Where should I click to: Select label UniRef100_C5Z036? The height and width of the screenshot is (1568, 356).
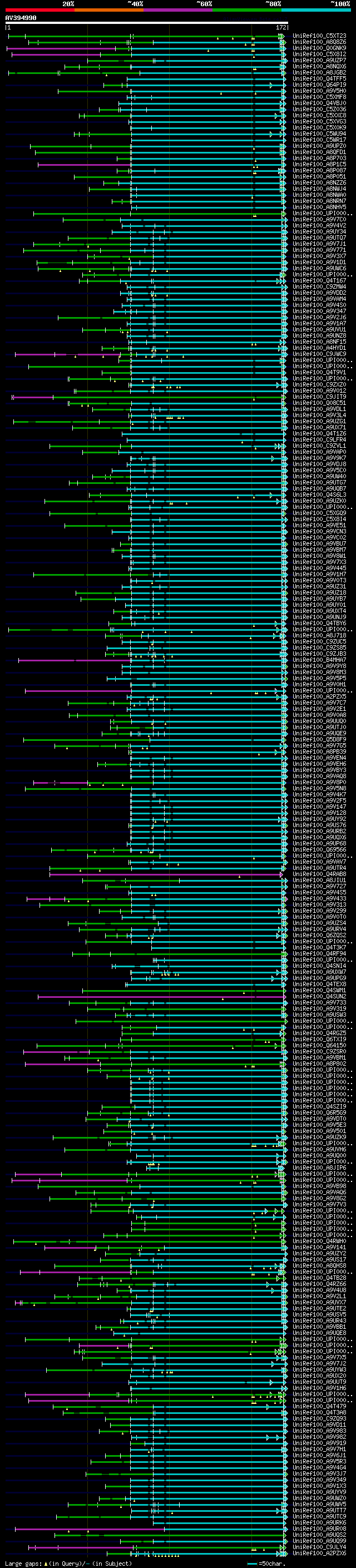pyautogui.click(x=319, y=109)
